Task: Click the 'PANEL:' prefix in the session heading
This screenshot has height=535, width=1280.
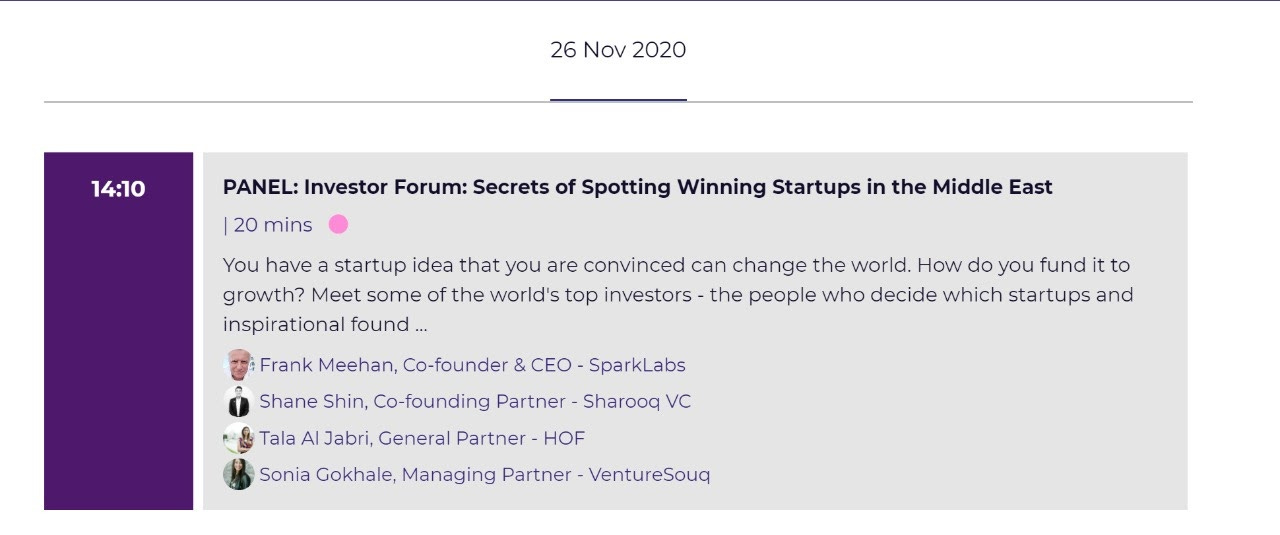Action: 260,187
